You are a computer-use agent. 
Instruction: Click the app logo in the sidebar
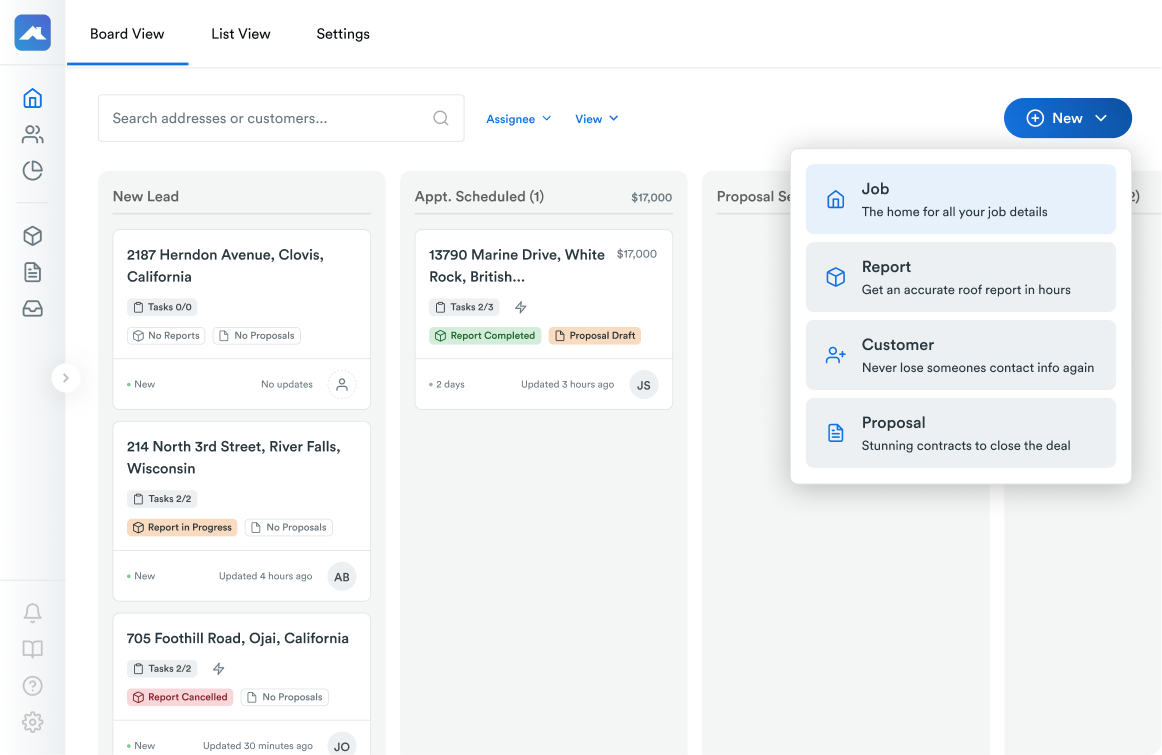coord(33,33)
